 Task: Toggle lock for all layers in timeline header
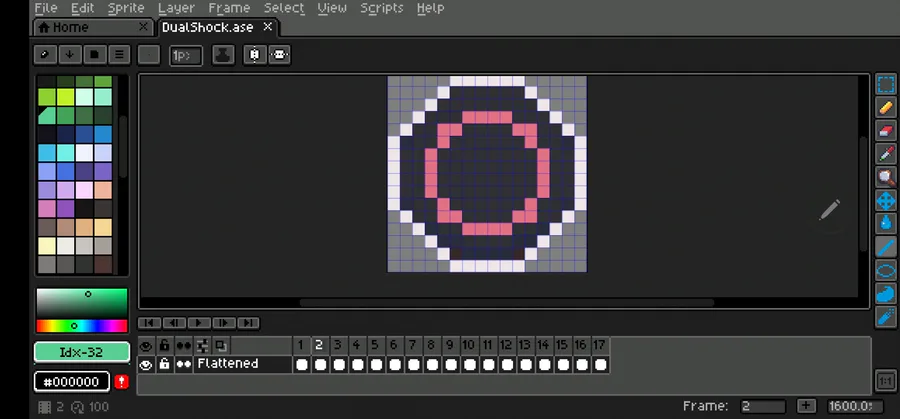point(165,346)
